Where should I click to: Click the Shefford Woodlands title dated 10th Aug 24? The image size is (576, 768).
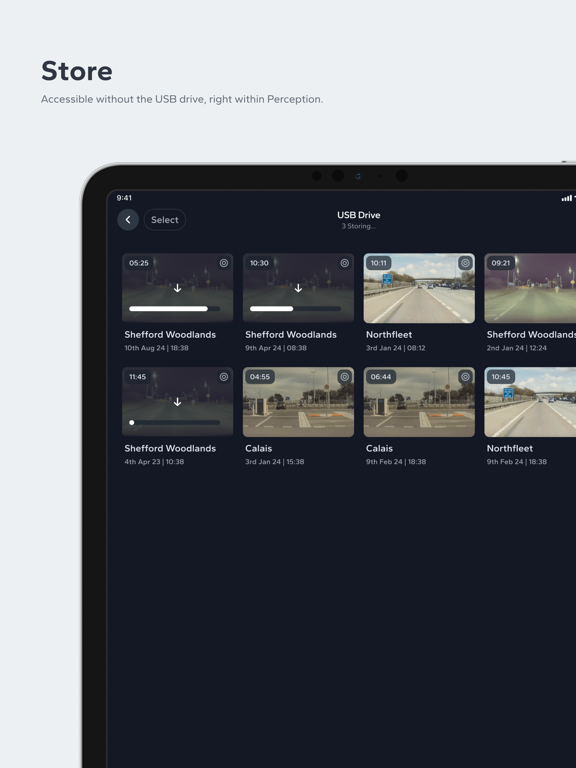(170, 335)
